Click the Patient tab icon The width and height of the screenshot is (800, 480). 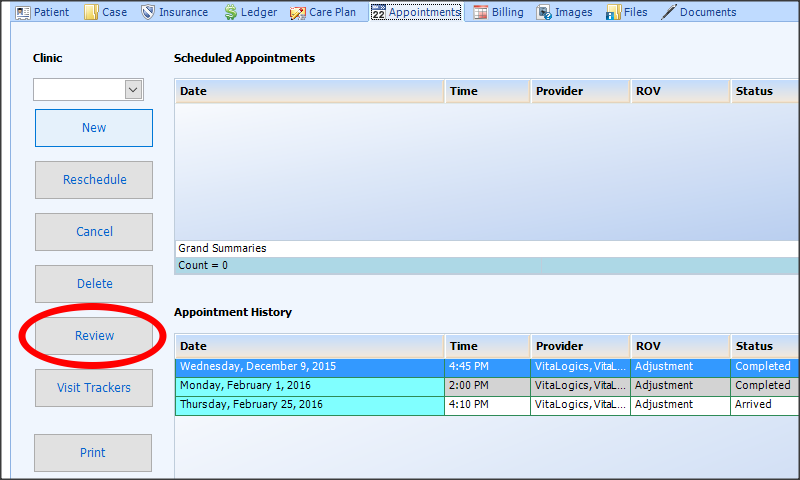(22, 12)
